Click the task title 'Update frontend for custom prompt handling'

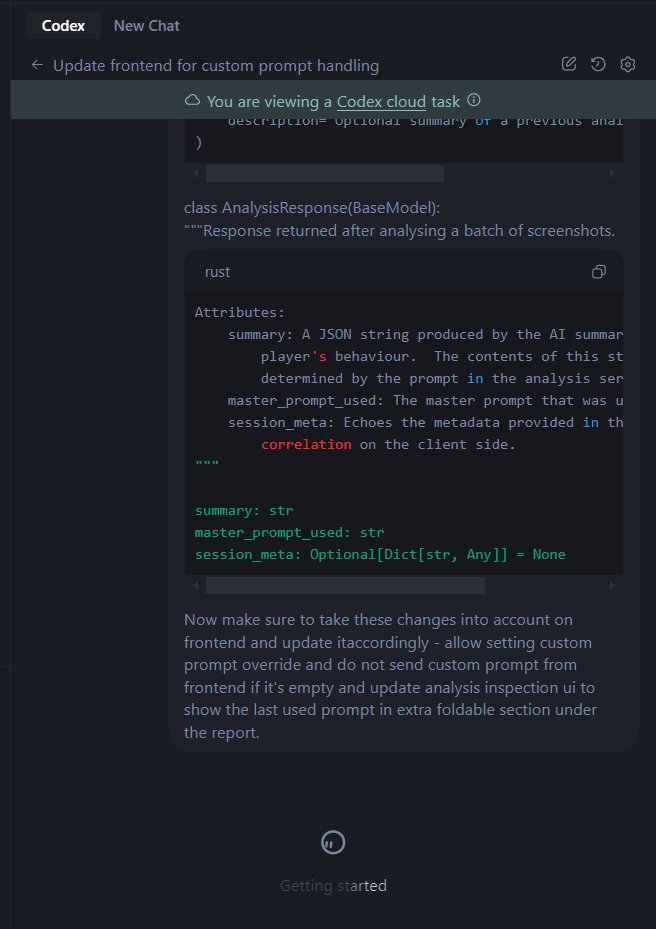[x=216, y=66]
